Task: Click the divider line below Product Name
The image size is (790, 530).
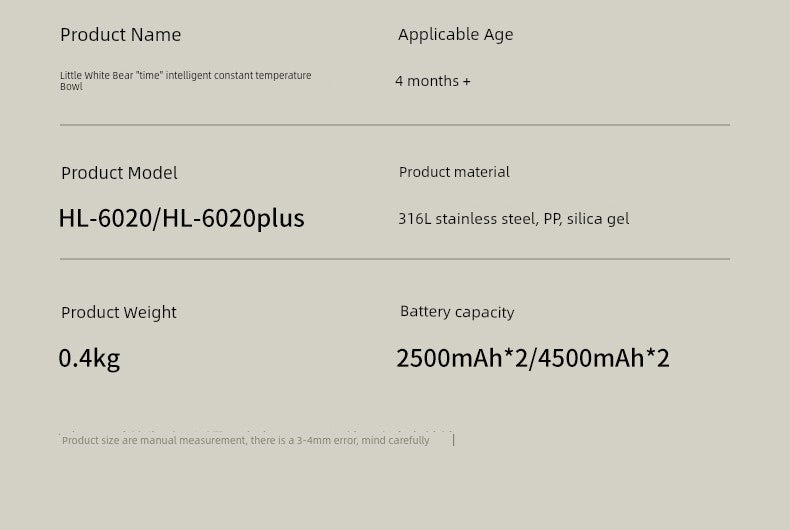Action: (x=394, y=124)
